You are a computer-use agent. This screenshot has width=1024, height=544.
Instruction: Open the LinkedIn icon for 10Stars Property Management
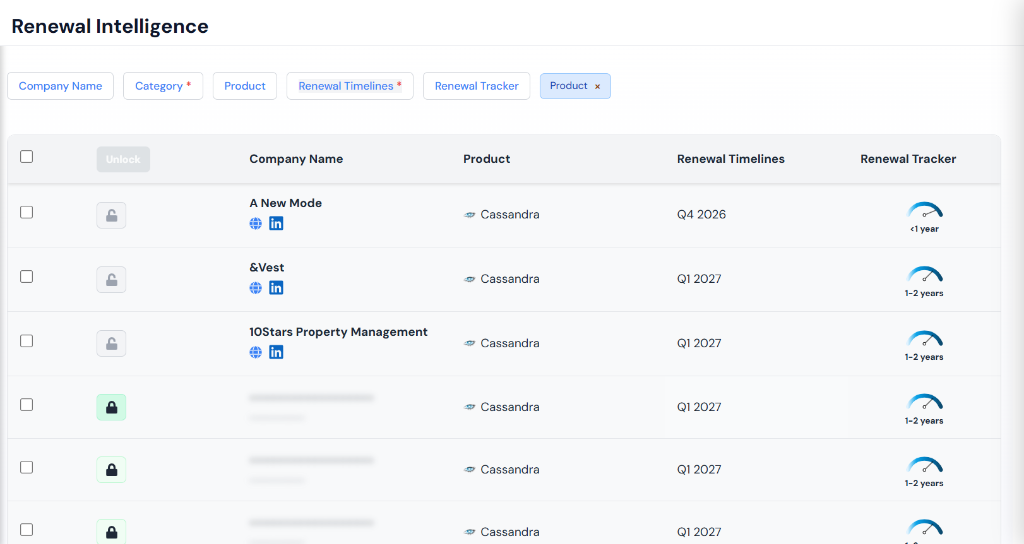276,353
